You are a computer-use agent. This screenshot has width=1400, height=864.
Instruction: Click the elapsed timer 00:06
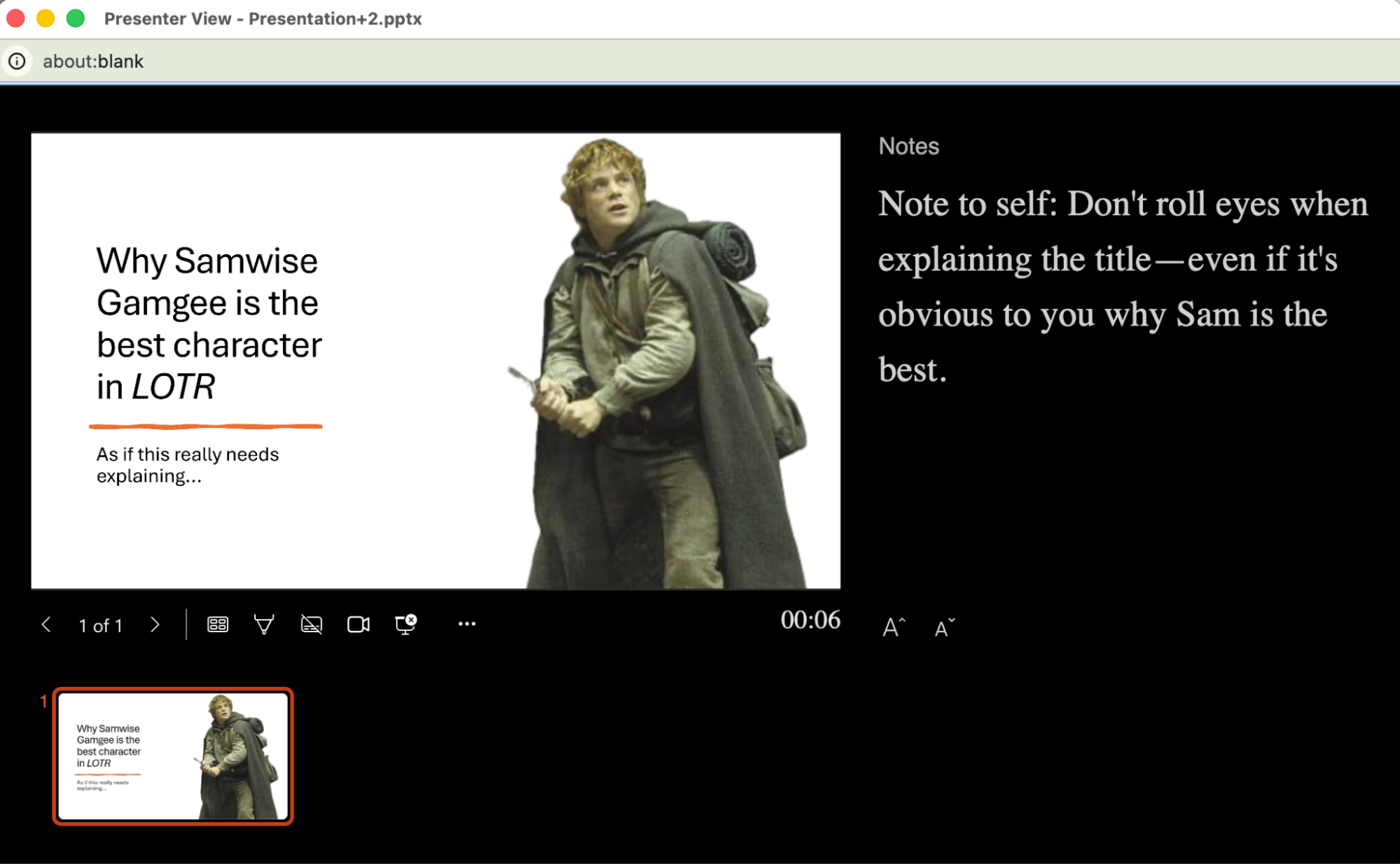pyautogui.click(x=810, y=620)
